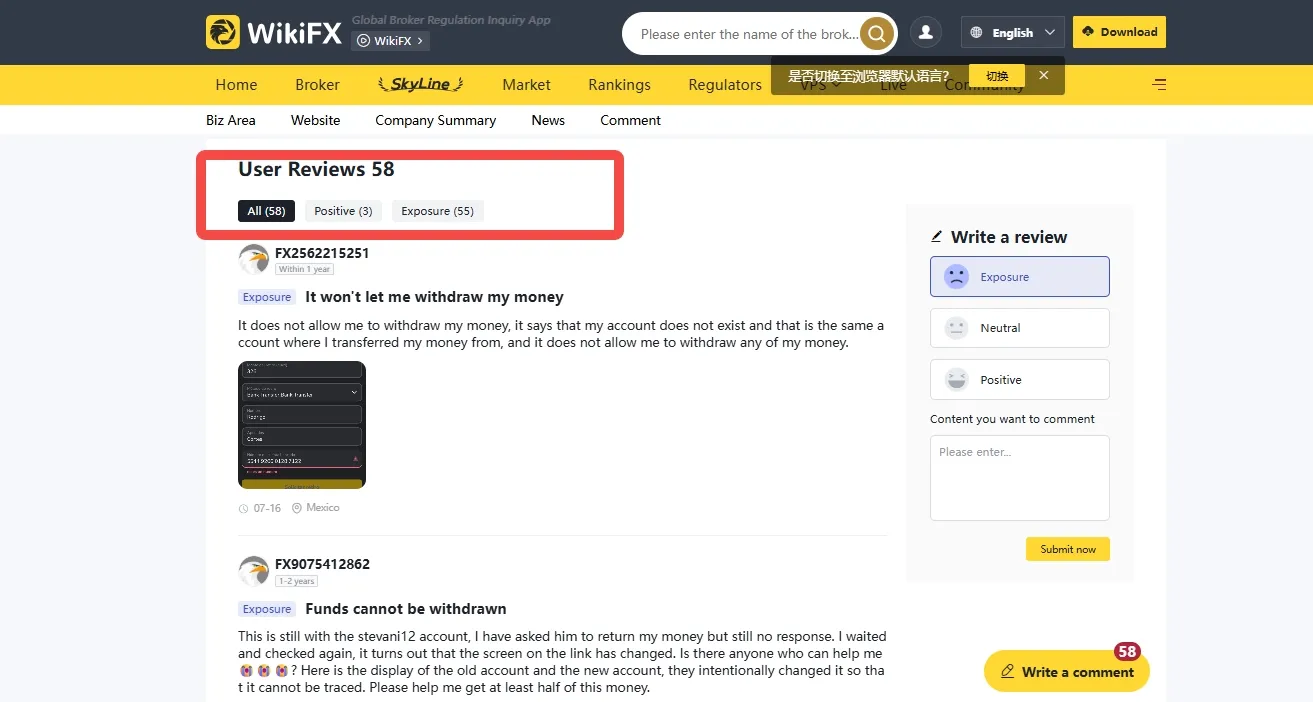Click the sad face Exposure icon

956,277
